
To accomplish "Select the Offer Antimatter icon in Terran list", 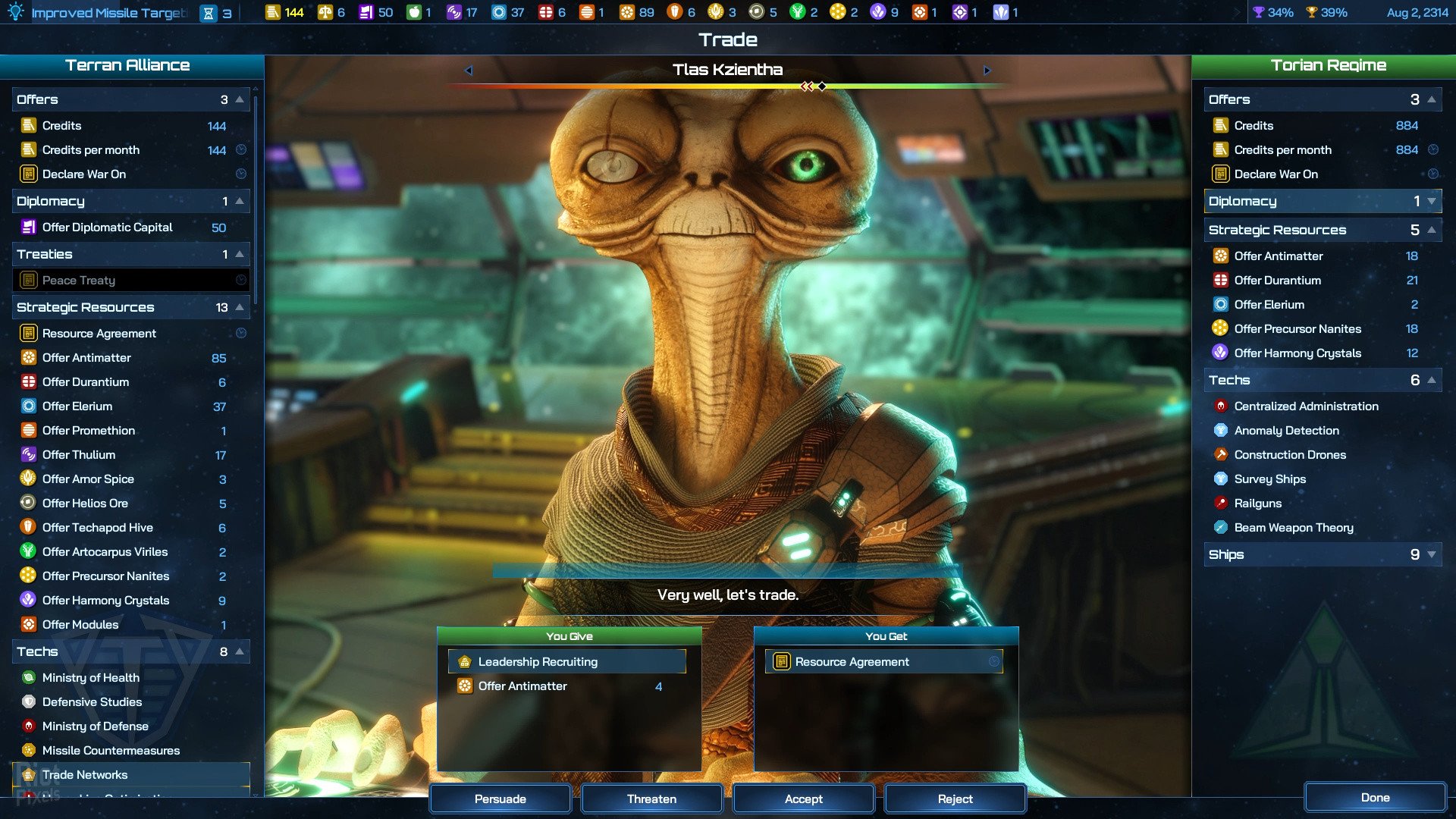I will 29,357.
